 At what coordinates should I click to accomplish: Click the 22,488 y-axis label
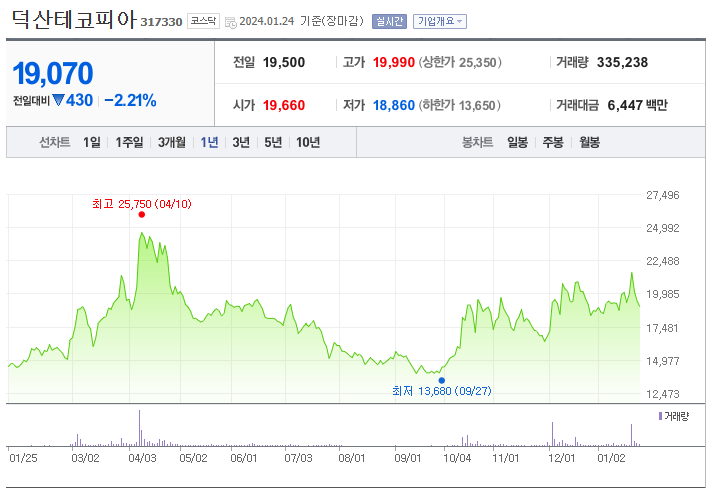point(662,261)
